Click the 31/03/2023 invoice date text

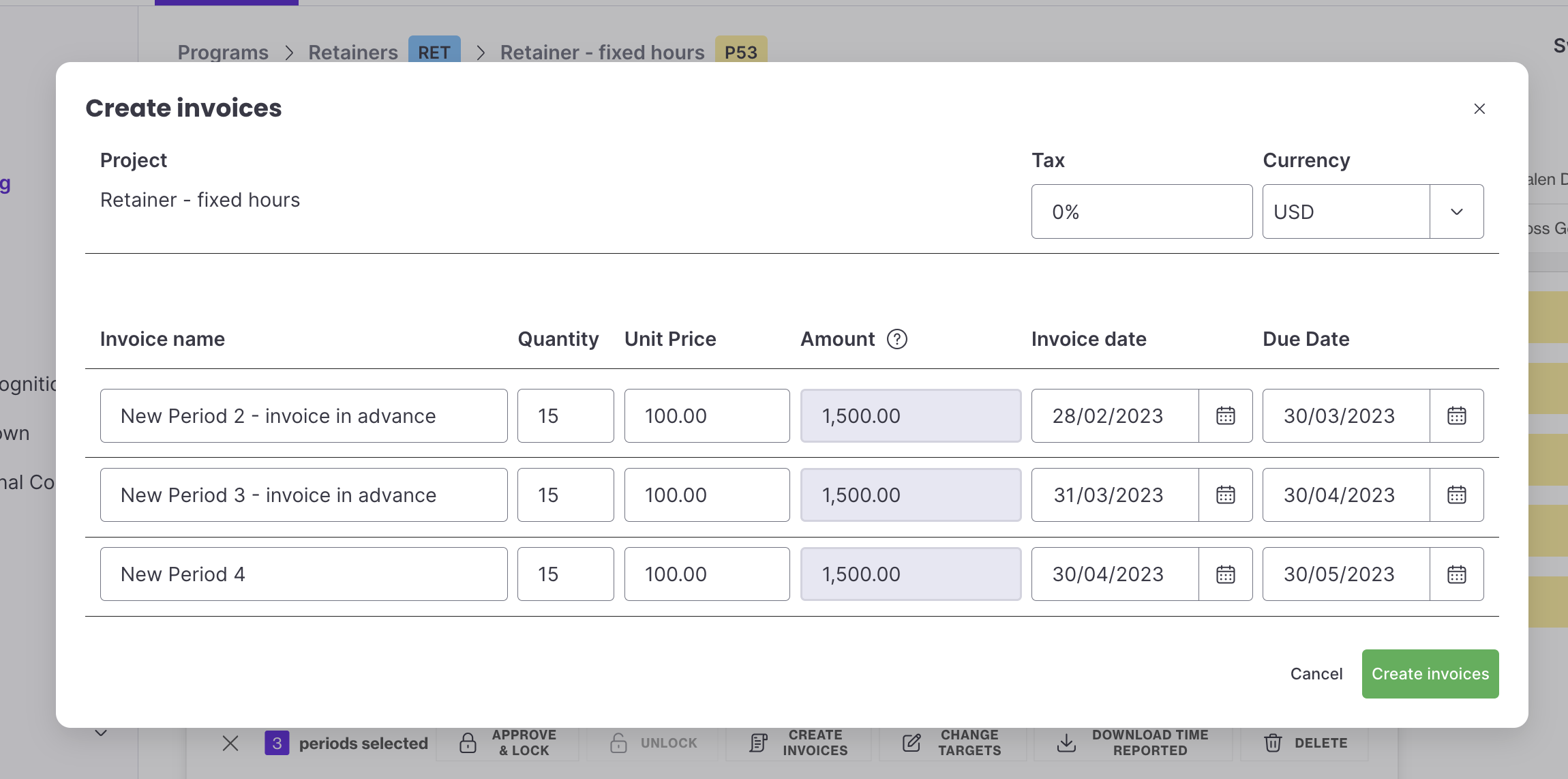[x=1109, y=495]
